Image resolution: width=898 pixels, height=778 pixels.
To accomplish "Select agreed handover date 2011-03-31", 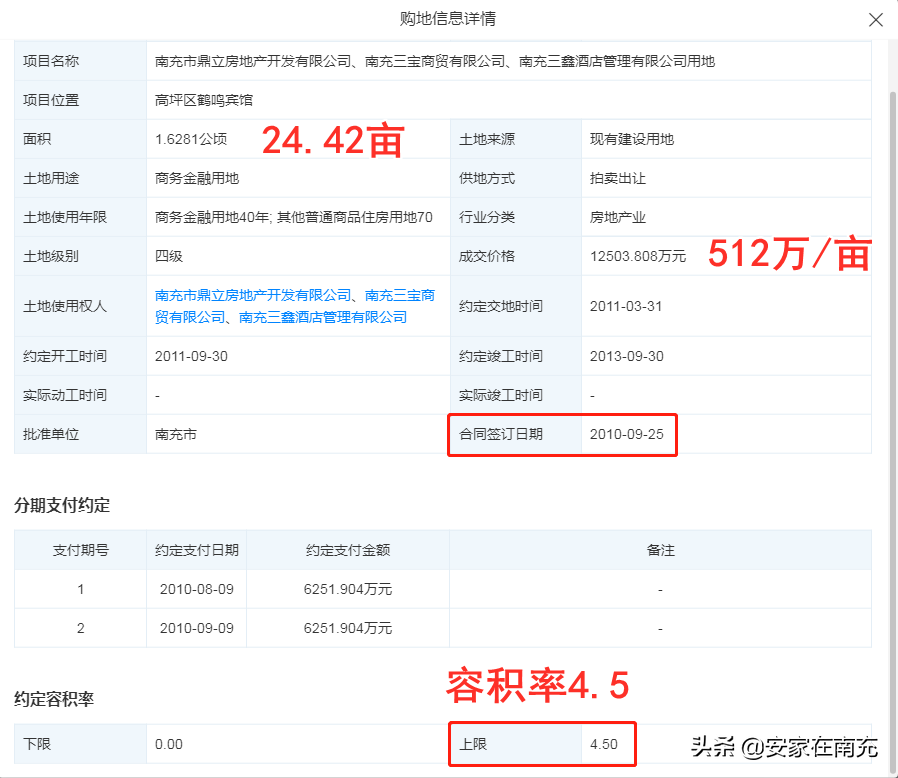I will pos(626,306).
